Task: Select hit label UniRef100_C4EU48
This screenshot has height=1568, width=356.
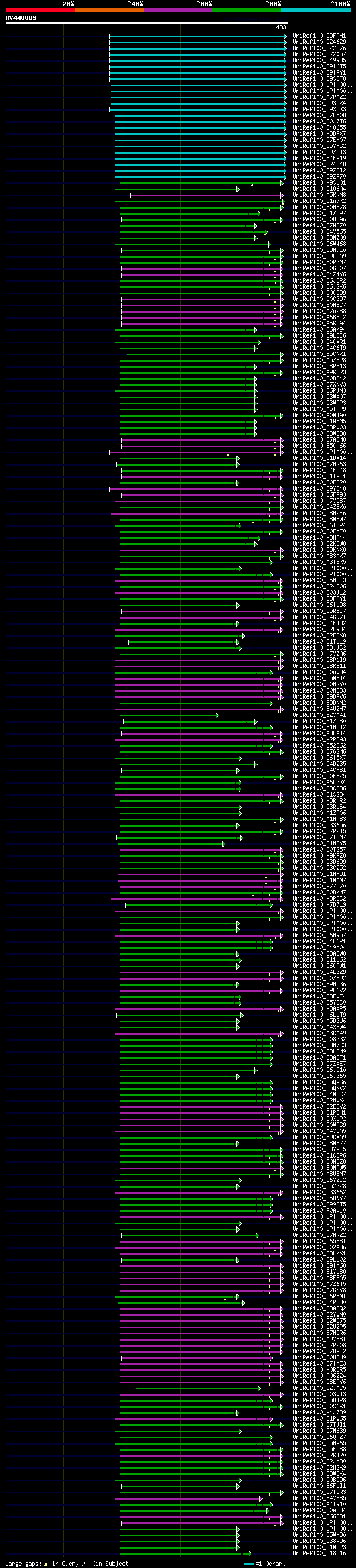Action: [319, 471]
